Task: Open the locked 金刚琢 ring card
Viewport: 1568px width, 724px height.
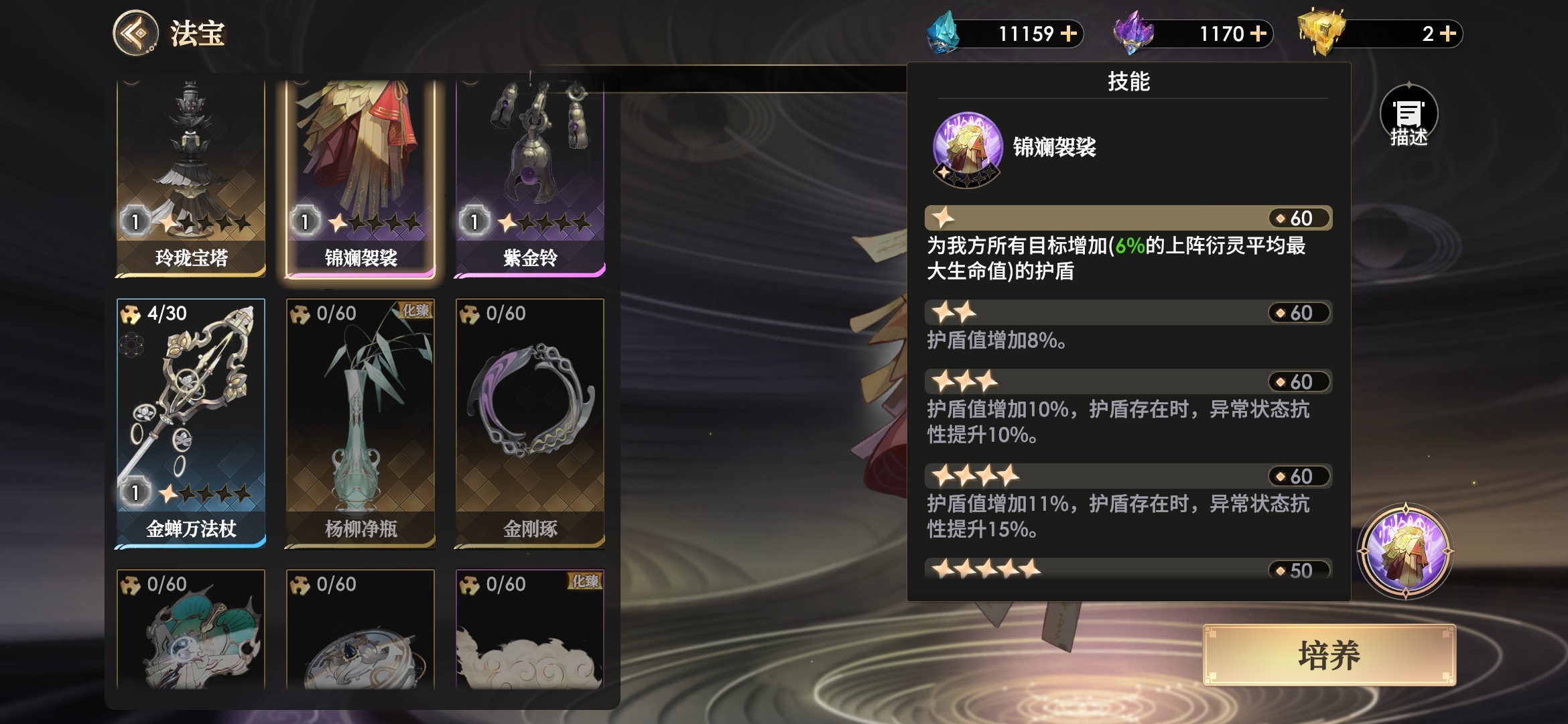Action: coord(530,423)
